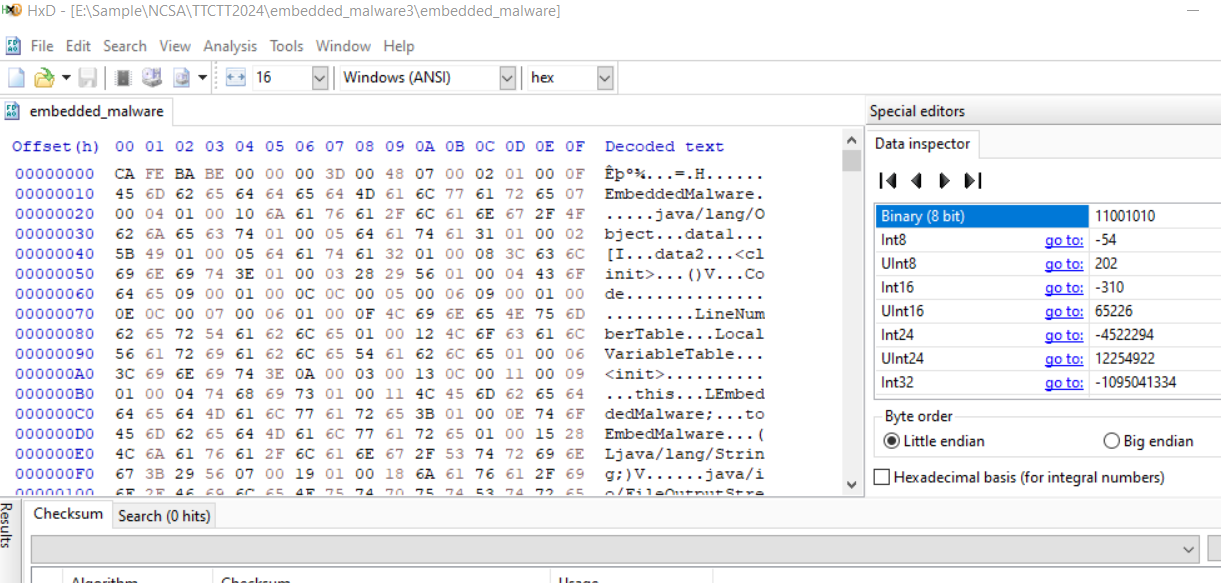The height and width of the screenshot is (583, 1221).
Task: Click hex view scrollbar down arrow
Action: click(x=851, y=484)
